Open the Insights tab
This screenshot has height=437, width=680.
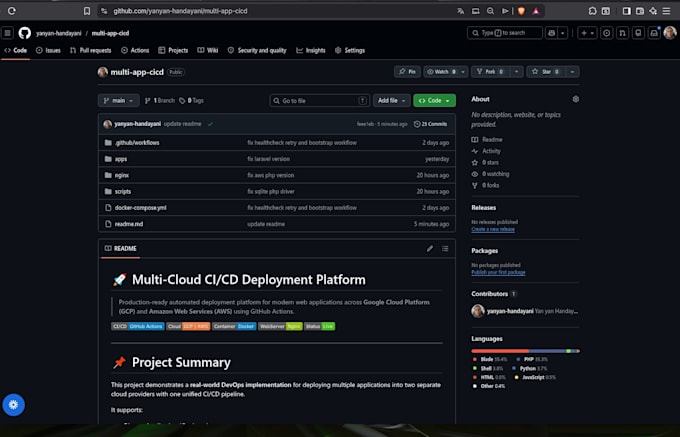(311, 50)
